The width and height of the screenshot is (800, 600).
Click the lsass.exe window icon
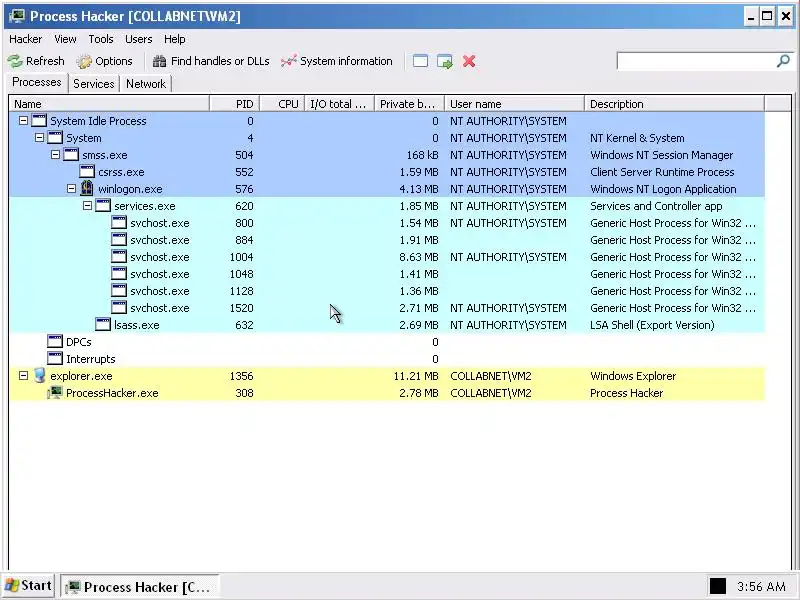(103, 324)
